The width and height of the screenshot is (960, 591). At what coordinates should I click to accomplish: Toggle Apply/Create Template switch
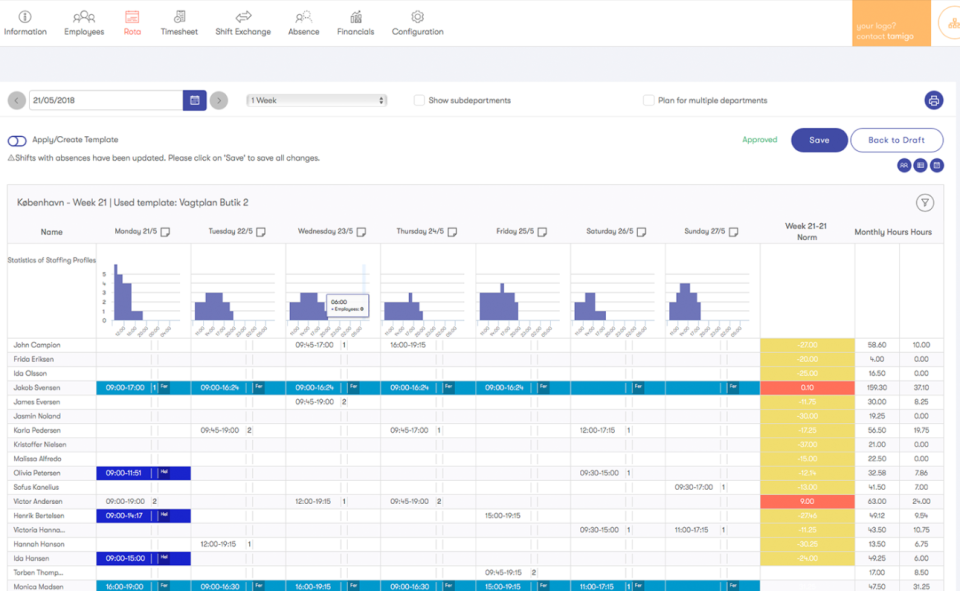pos(15,141)
